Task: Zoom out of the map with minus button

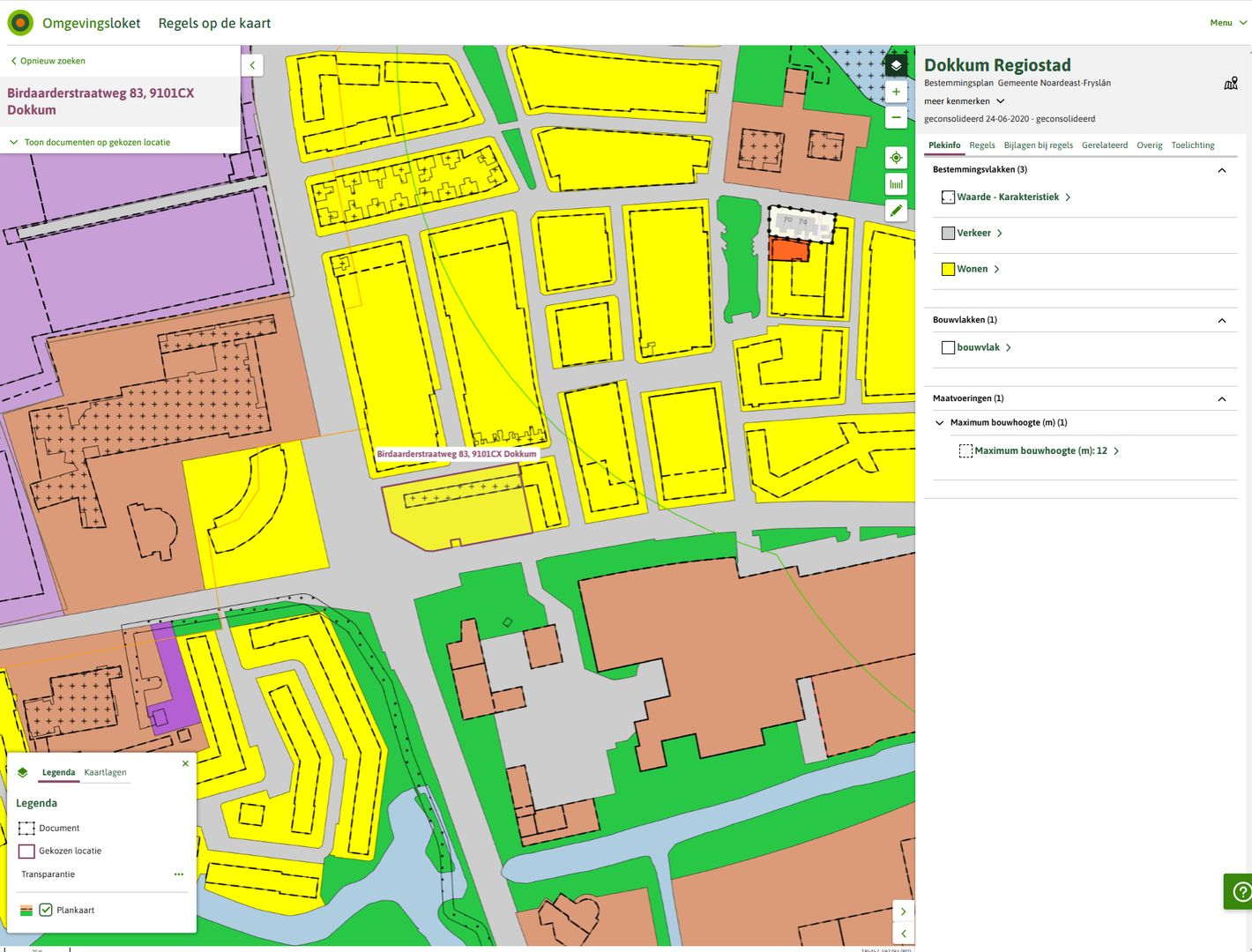Action: (x=896, y=117)
